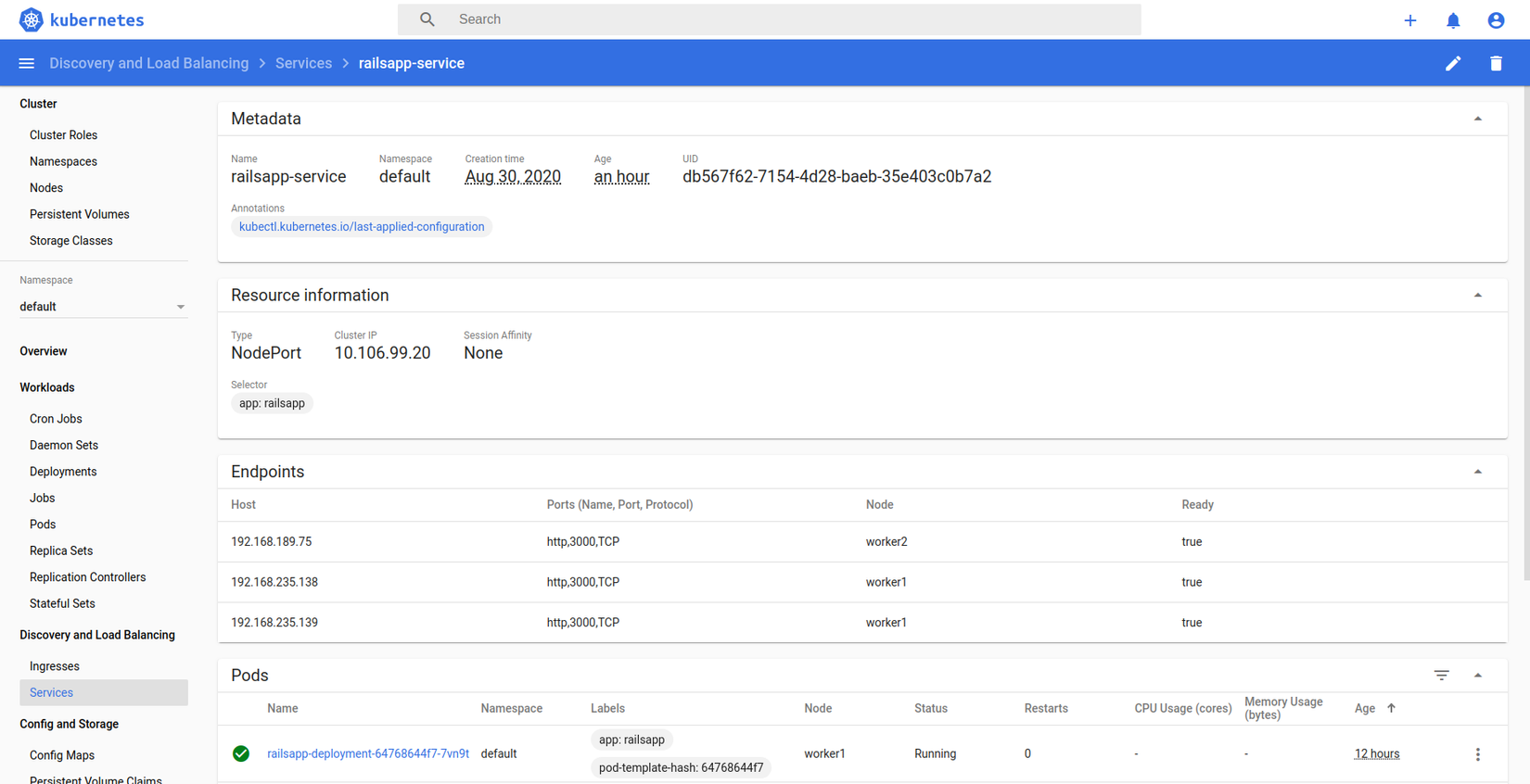The height and width of the screenshot is (784, 1530).
Task: Click Config and Storage sidebar heading
Action: 70,724
